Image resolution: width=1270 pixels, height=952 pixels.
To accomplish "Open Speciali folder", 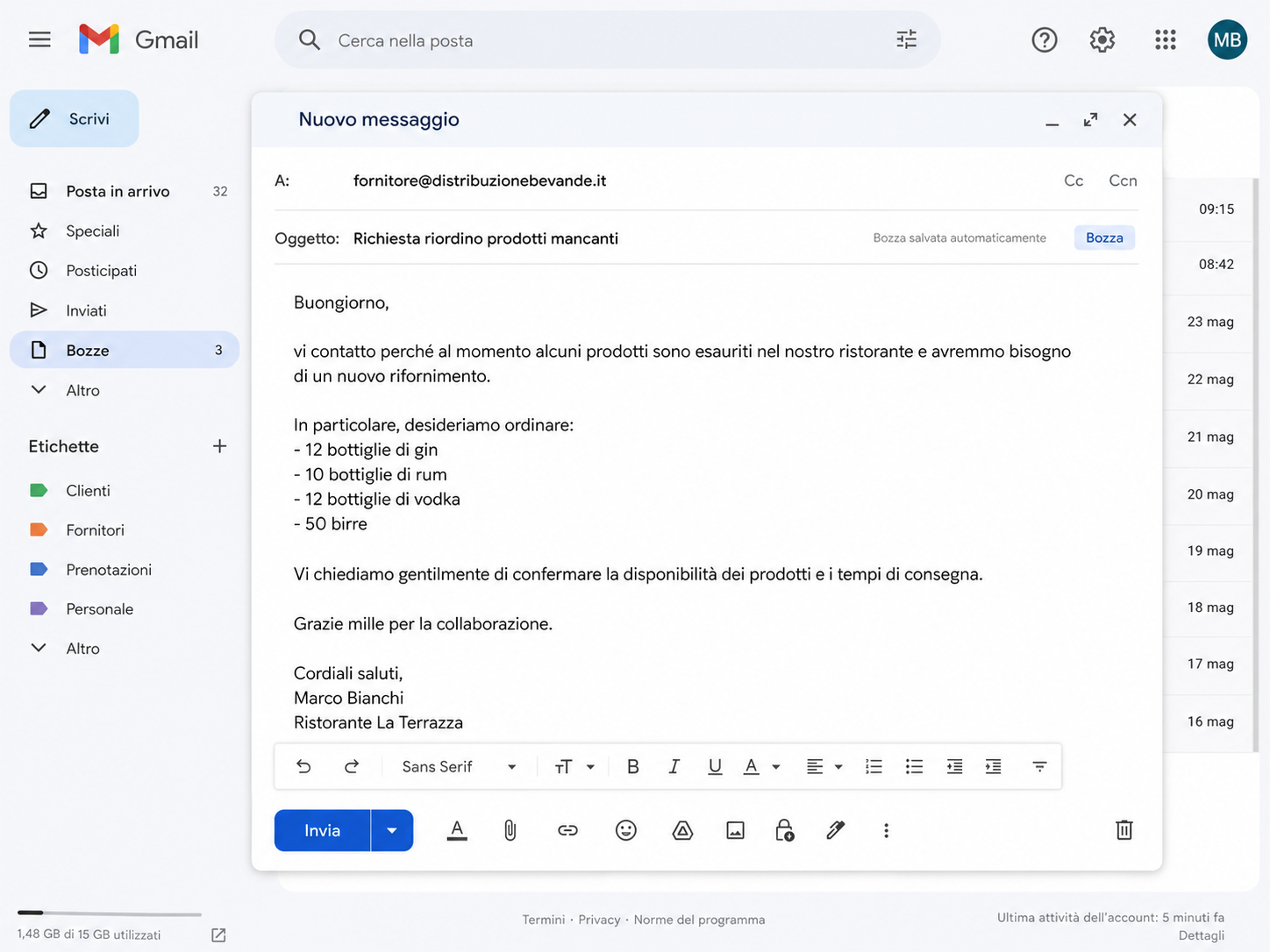I will coord(125,231).
